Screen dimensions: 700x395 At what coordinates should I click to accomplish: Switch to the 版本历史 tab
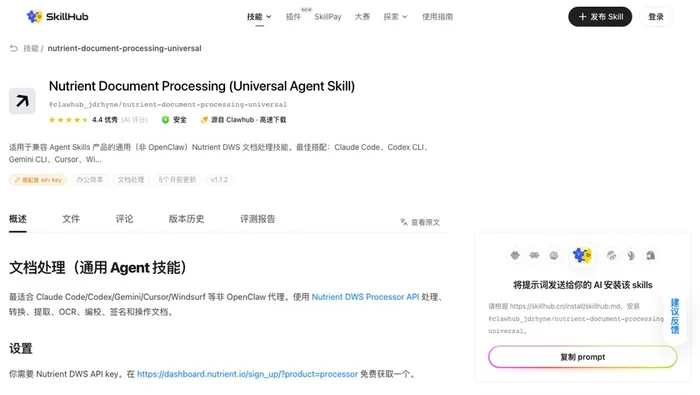tap(186, 219)
